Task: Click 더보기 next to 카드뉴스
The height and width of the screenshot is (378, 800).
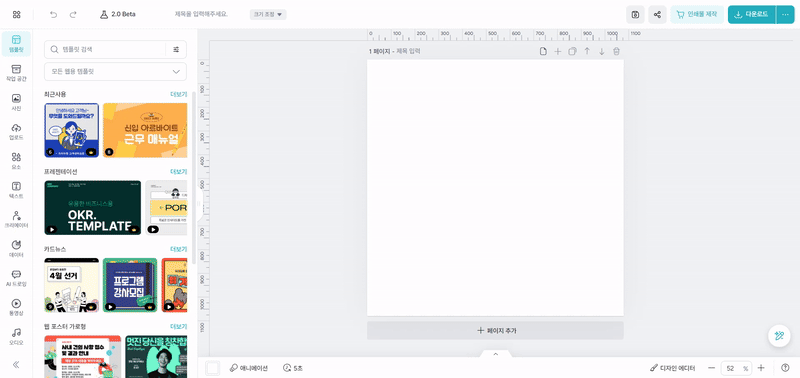Action: [179, 249]
